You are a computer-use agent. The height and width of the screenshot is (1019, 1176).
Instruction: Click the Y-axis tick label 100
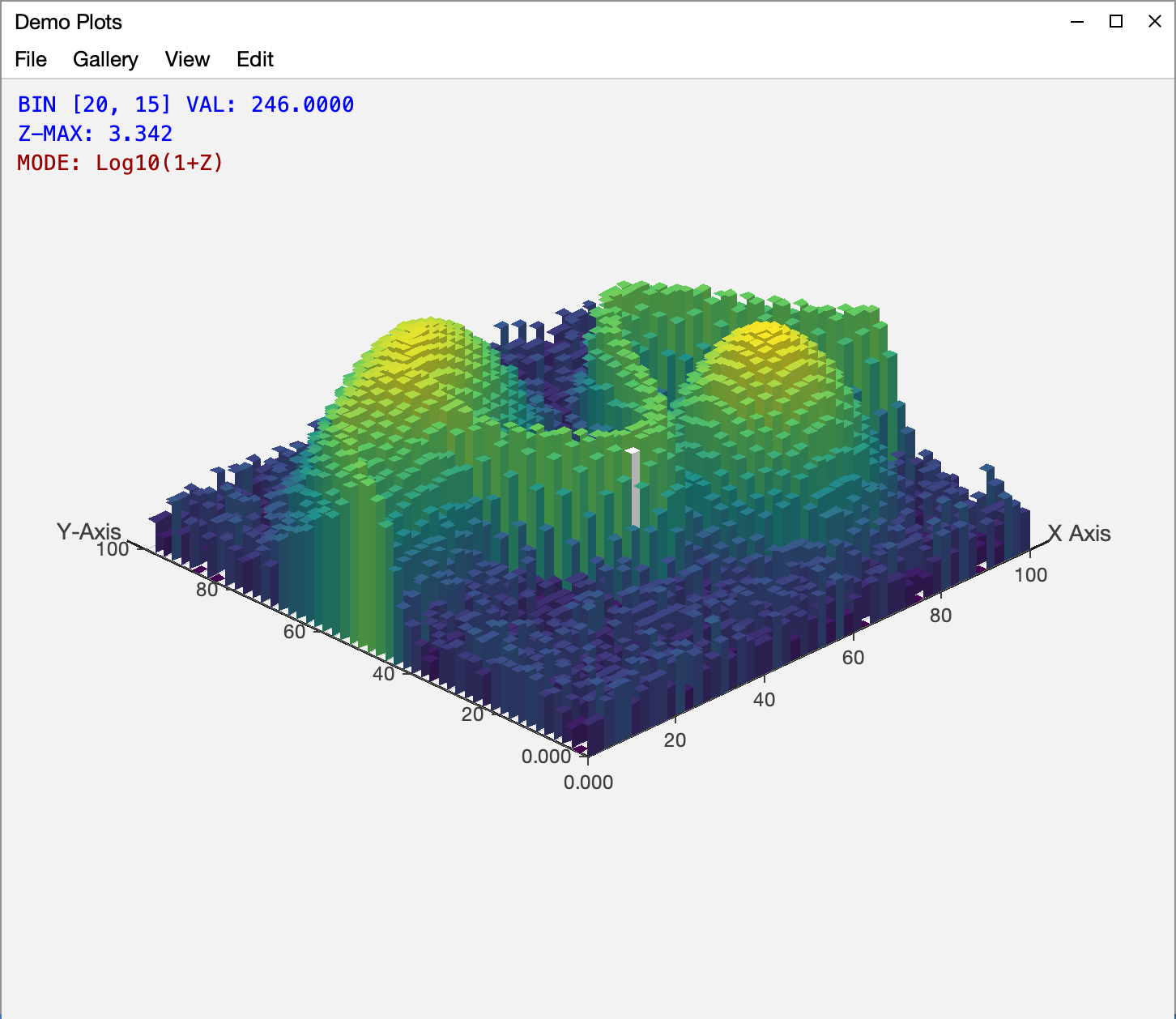pyautogui.click(x=113, y=549)
